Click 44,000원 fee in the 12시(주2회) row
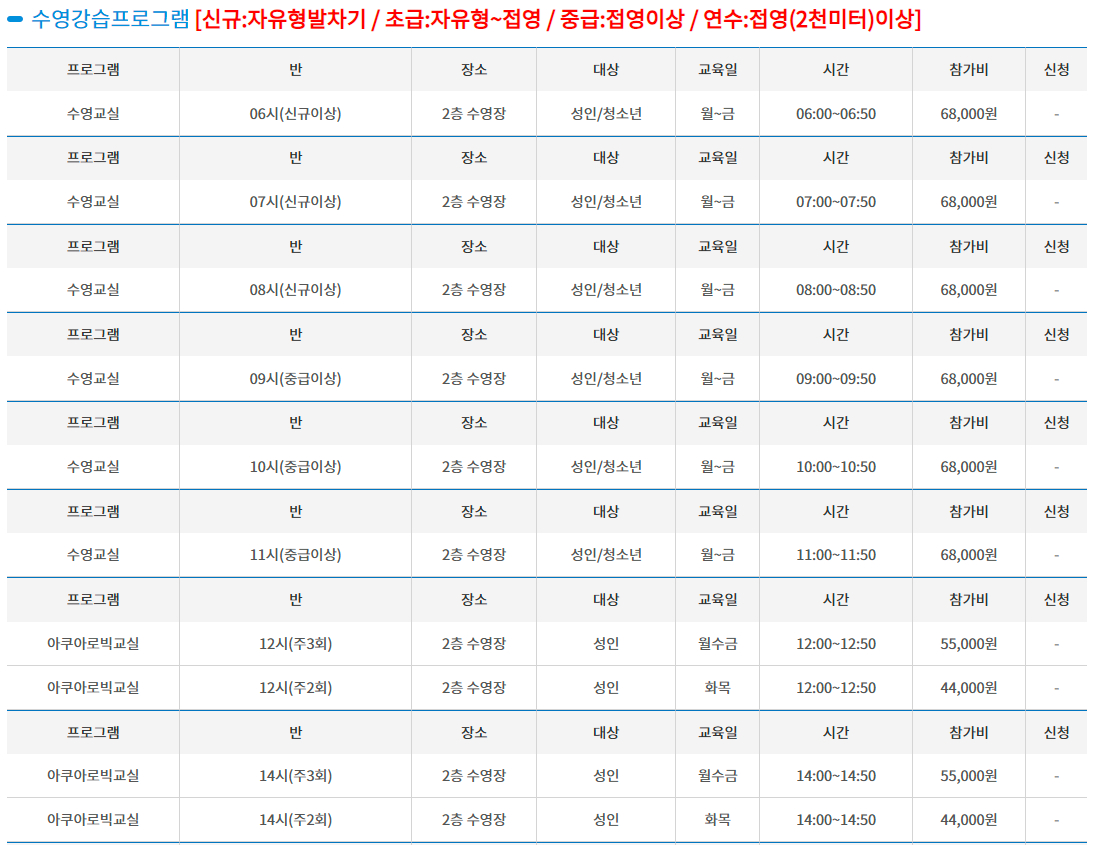This screenshot has width=1094, height=845. (x=968, y=688)
